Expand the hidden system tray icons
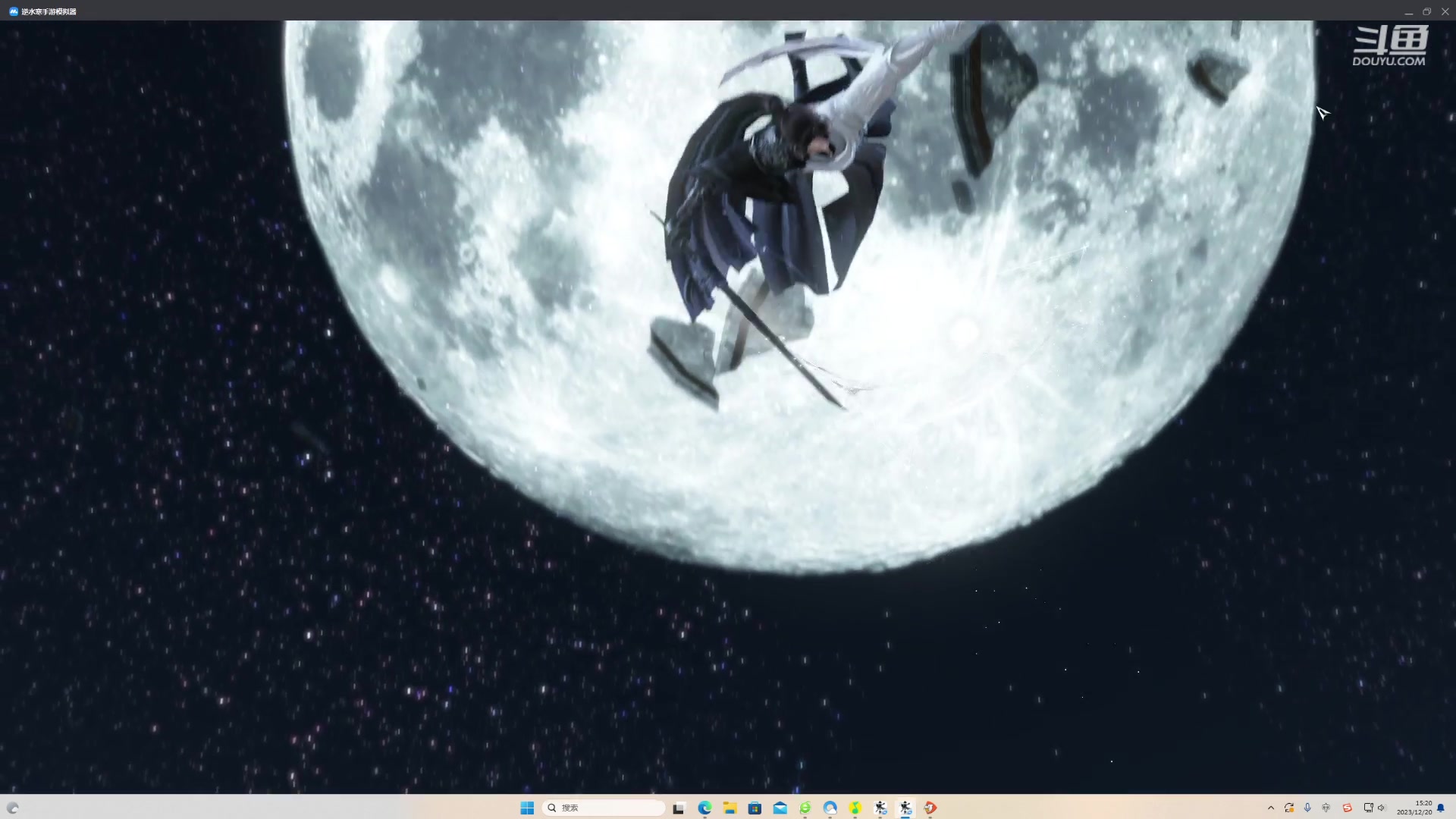Viewport: 1456px width, 819px height. [x=1271, y=808]
